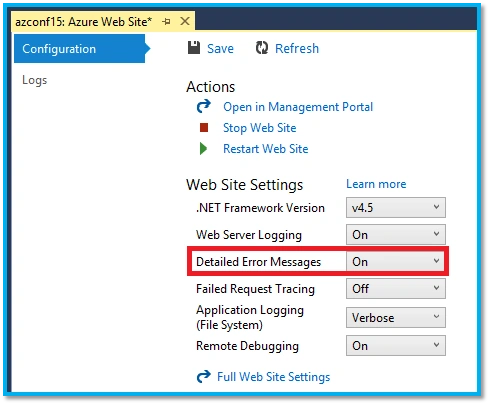The height and width of the screenshot is (405, 490).
Task: Click the Refresh circular arrows icon
Action: pos(262,48)
